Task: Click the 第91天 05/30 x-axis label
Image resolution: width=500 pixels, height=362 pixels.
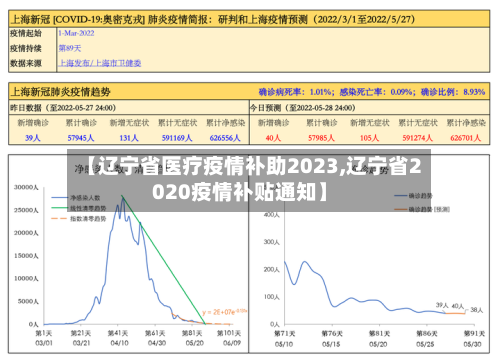Action: pyautogui.click(x=474, y=339)
